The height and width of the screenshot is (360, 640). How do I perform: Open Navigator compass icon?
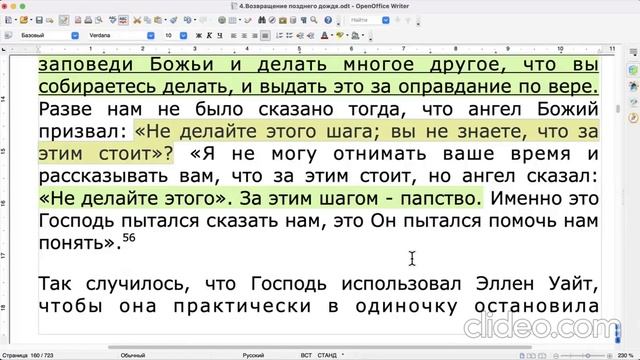272,20
